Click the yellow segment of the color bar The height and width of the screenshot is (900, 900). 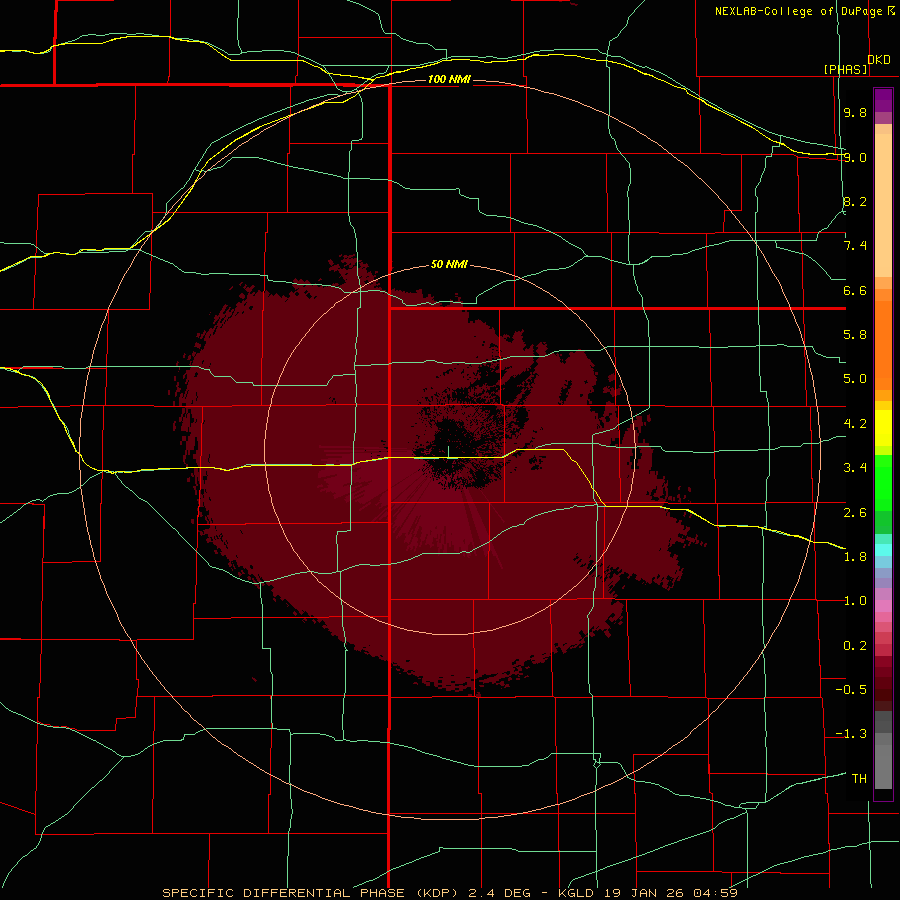pos(883,428)
